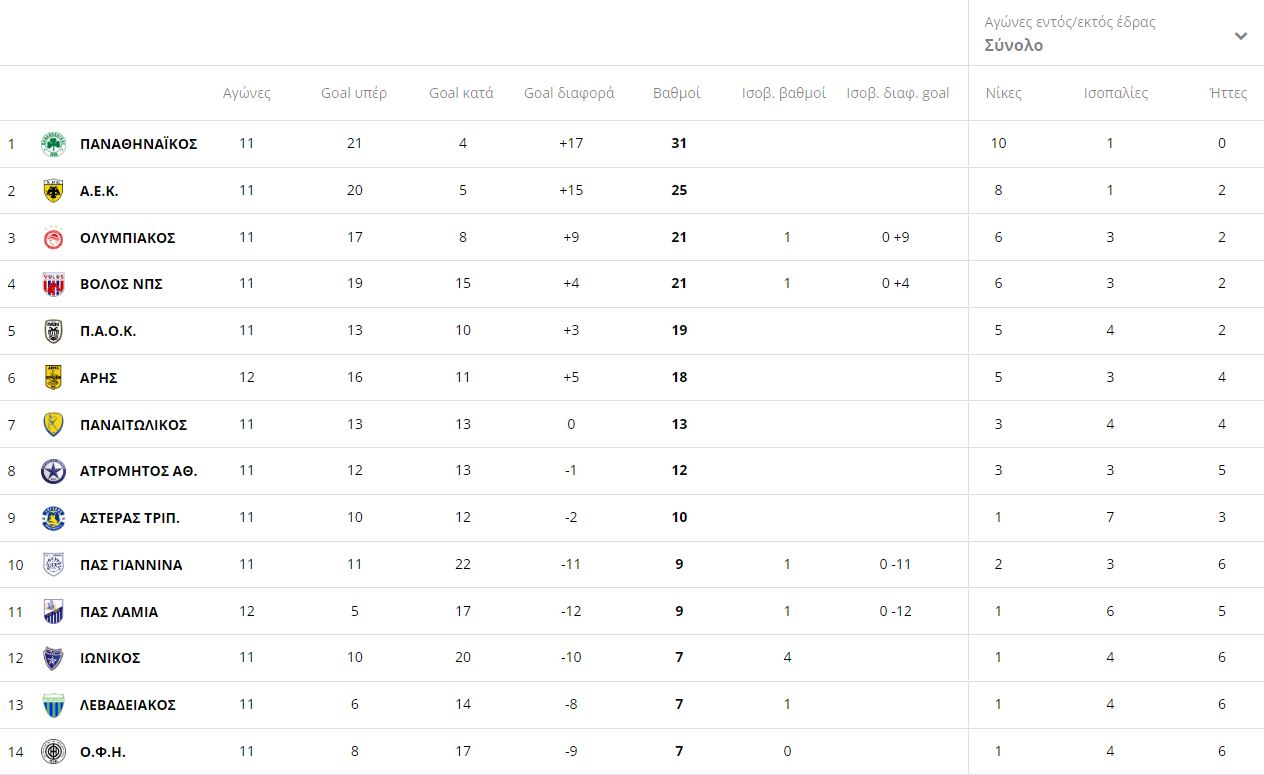Click the Panetolikos yellow shield logo
This screenshot has width=1264, height=775.
click(53, 425)
